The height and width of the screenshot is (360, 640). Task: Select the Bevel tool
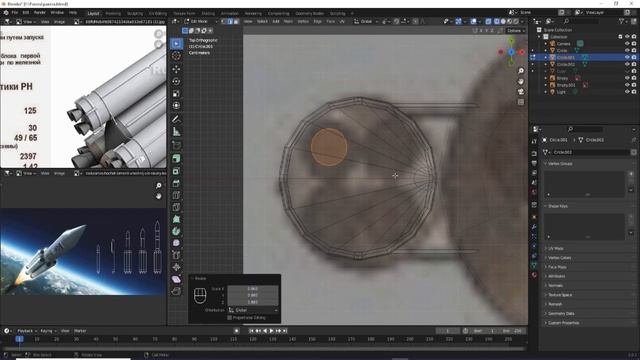coord(176,183)
